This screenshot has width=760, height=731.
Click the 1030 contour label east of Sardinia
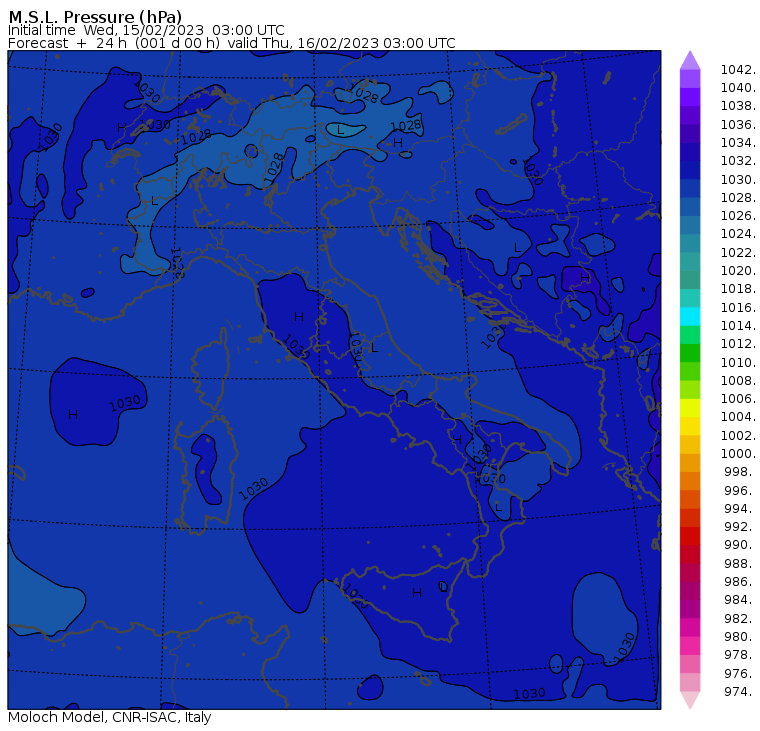[x=253, y=489]
